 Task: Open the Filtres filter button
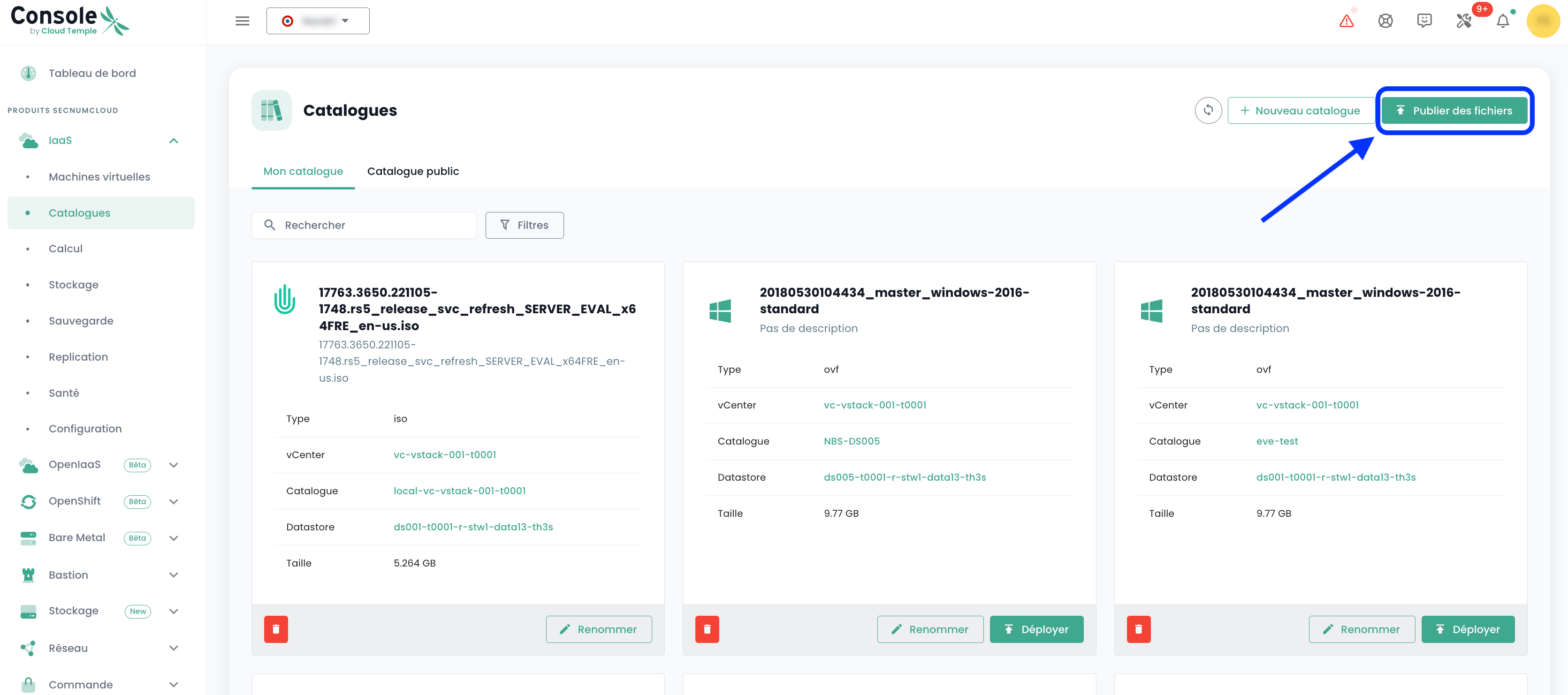[524, 225]
